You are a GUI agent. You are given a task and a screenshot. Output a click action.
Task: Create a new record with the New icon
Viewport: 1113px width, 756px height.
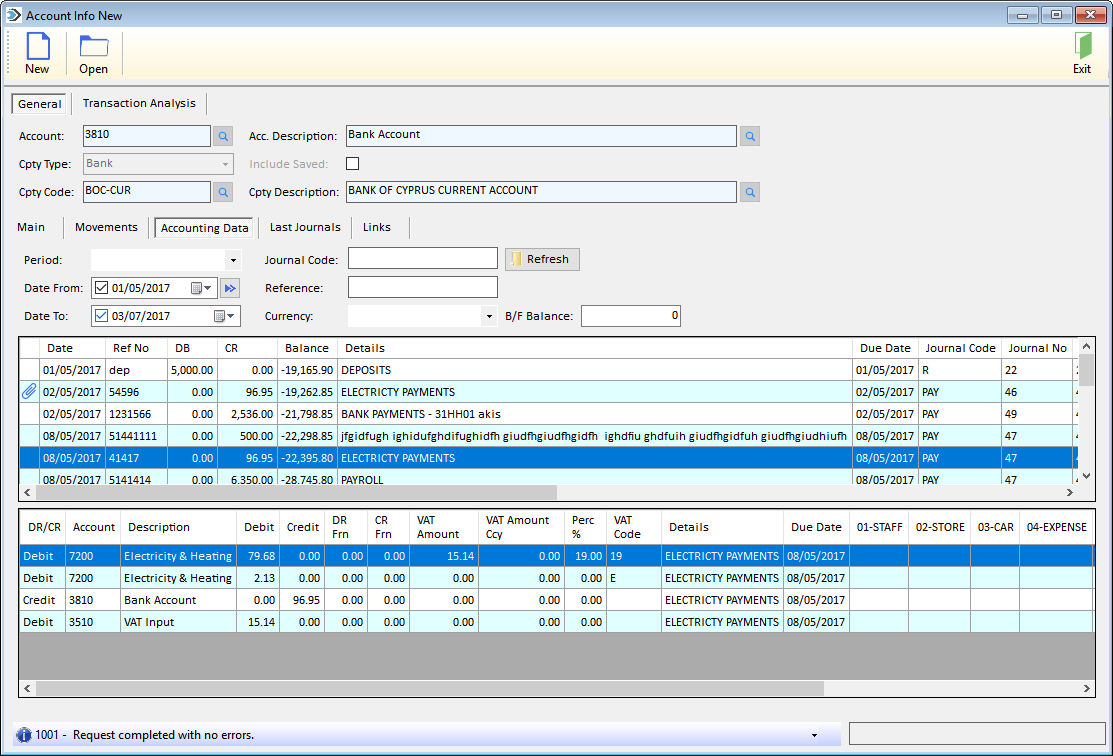[x=36, y=48]
